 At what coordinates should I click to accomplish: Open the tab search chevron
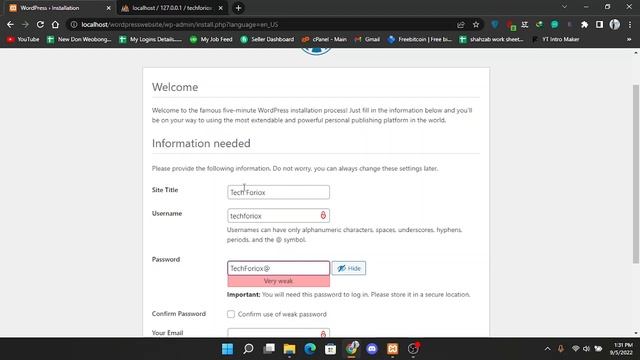point(564,7)
